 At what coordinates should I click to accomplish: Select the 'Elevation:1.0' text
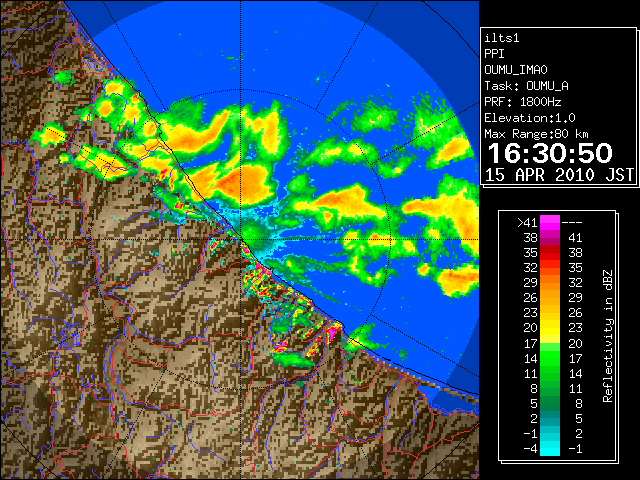(530, 118)
